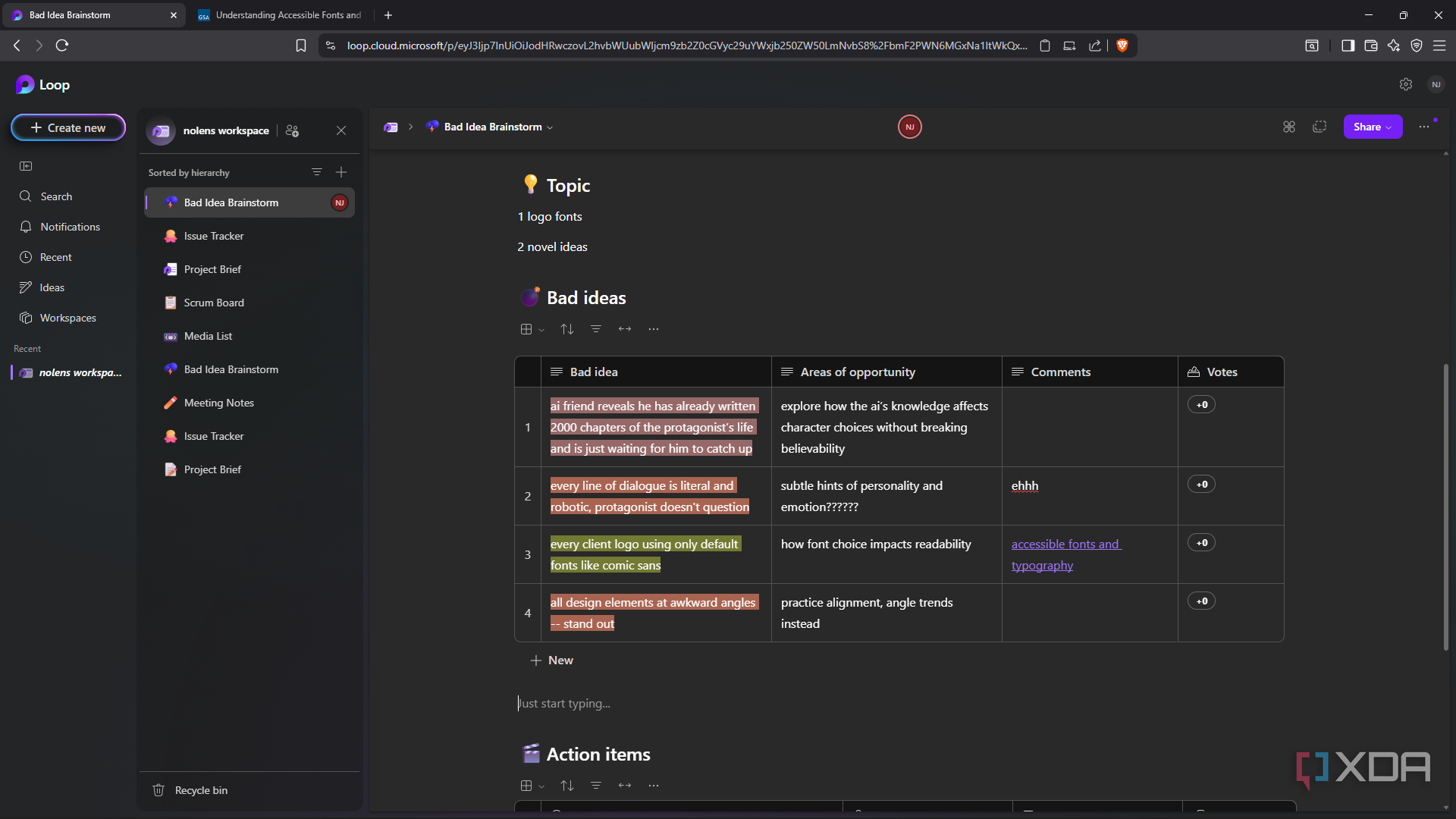
Task: Add a new page with plus icon
Action: [x=341, y=172]
